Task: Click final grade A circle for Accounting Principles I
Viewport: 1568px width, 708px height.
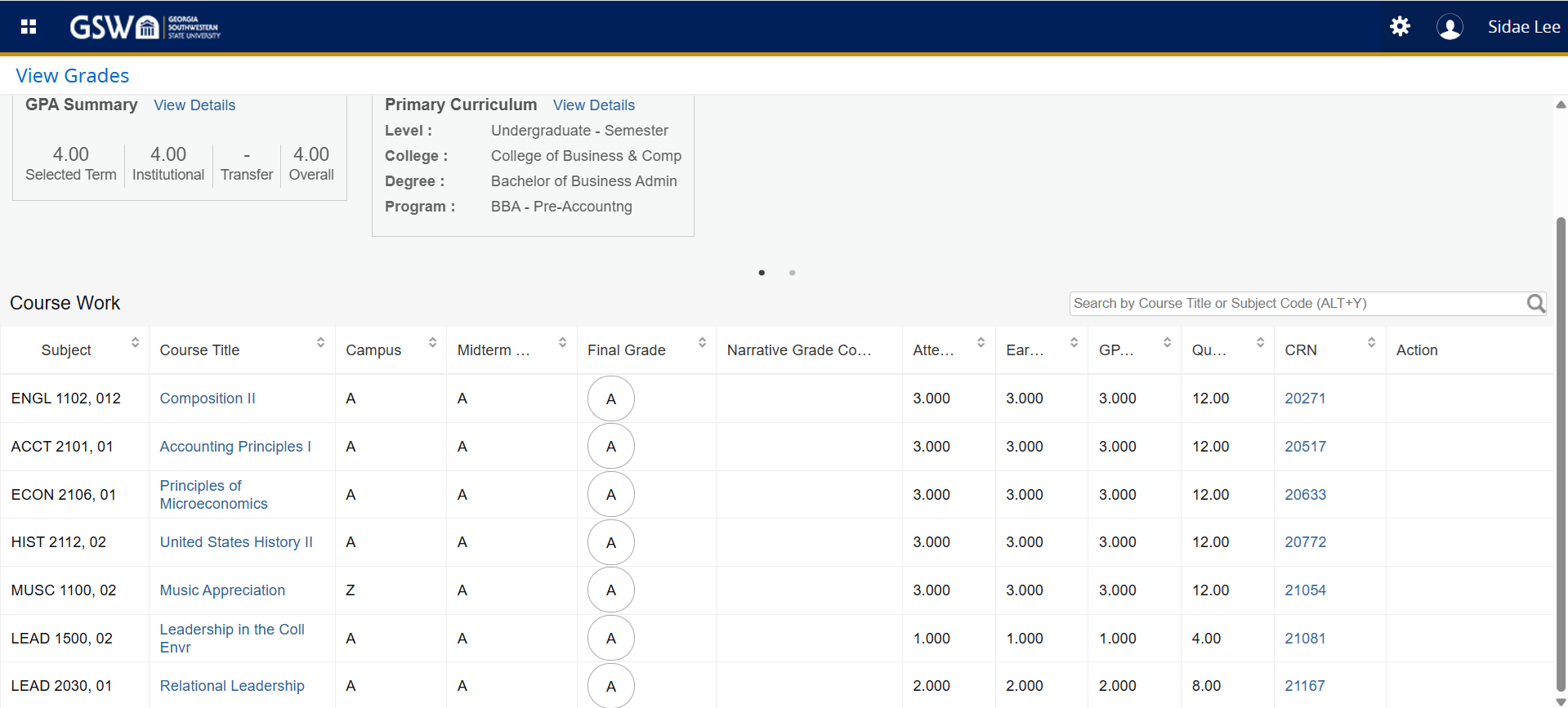Action: pos(611,447)
